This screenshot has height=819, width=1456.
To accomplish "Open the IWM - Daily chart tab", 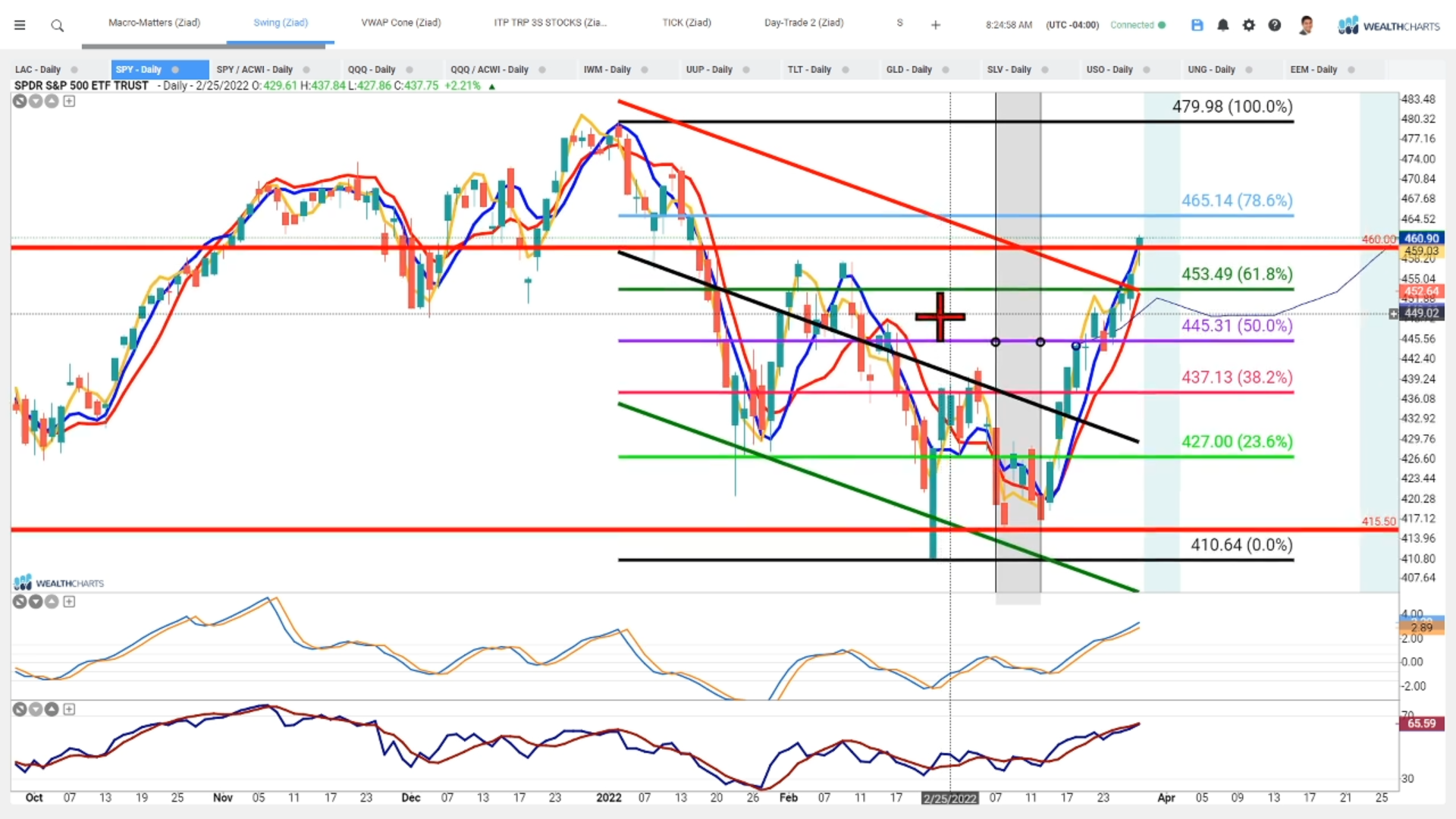I will [x=607, y=69].
